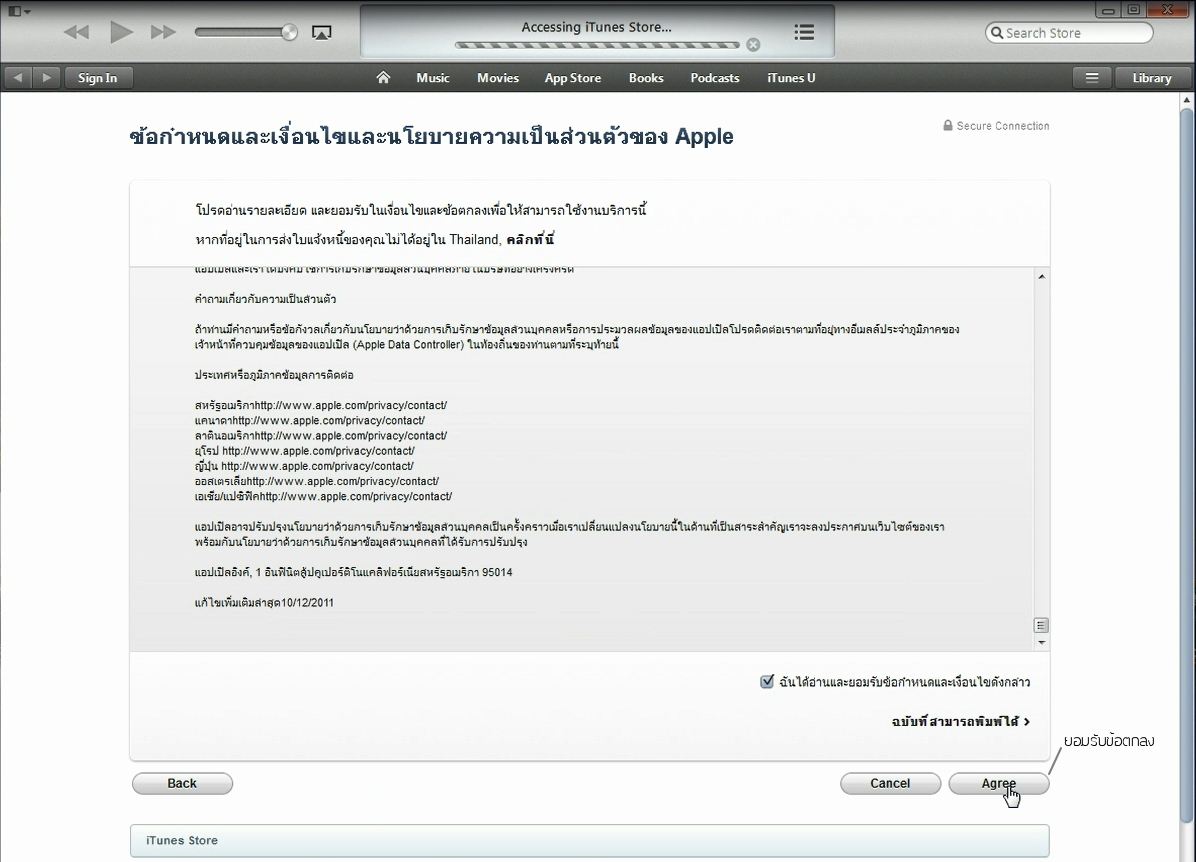This screenshot has height=862, width=1196.
Task: Close the iTunes window
Action: coord(1167,10)
